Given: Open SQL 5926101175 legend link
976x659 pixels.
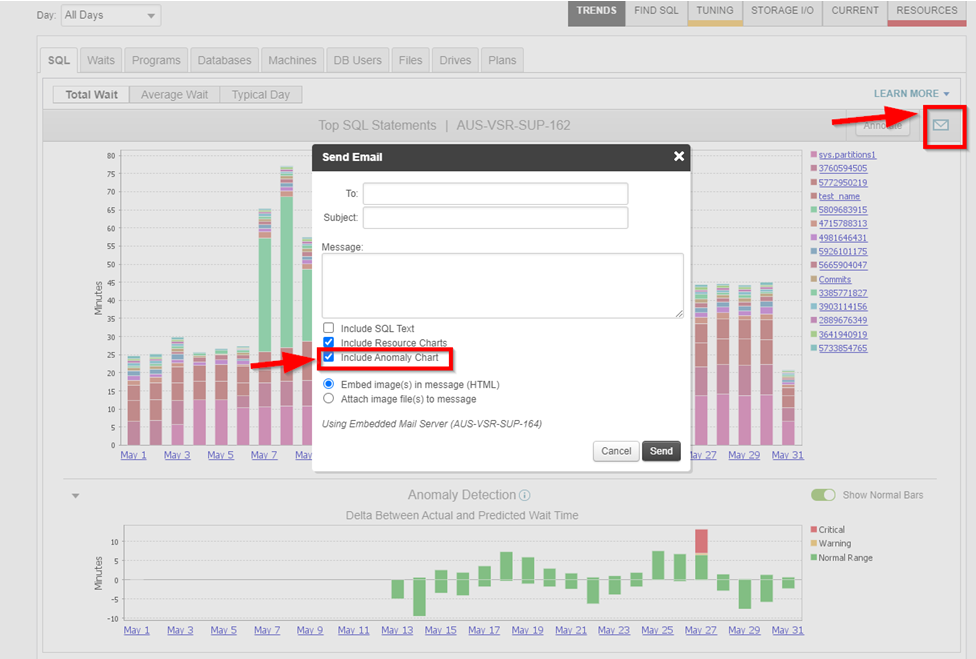Looking at the screenshot, I should click(843, 251).
